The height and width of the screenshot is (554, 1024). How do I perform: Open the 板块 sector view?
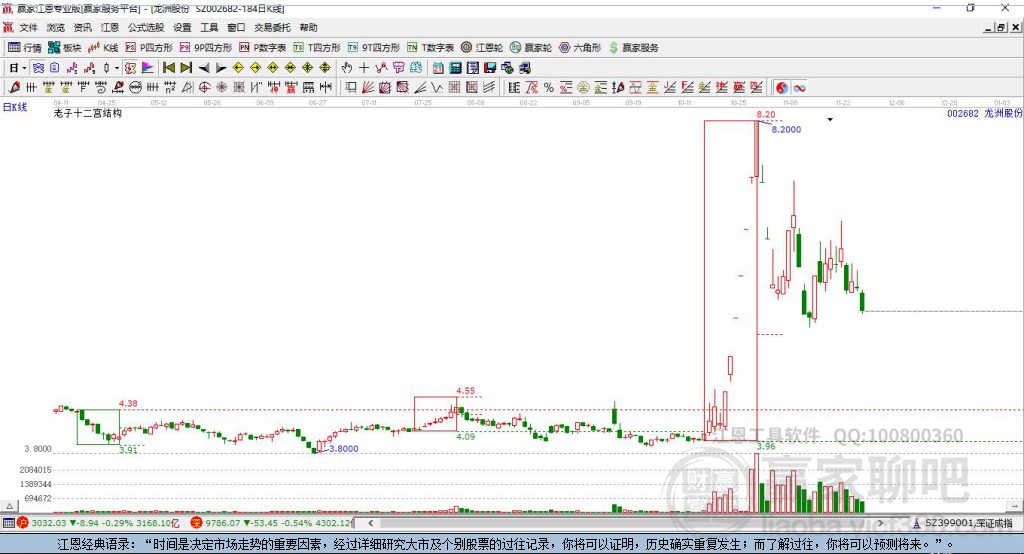[65, 48]
